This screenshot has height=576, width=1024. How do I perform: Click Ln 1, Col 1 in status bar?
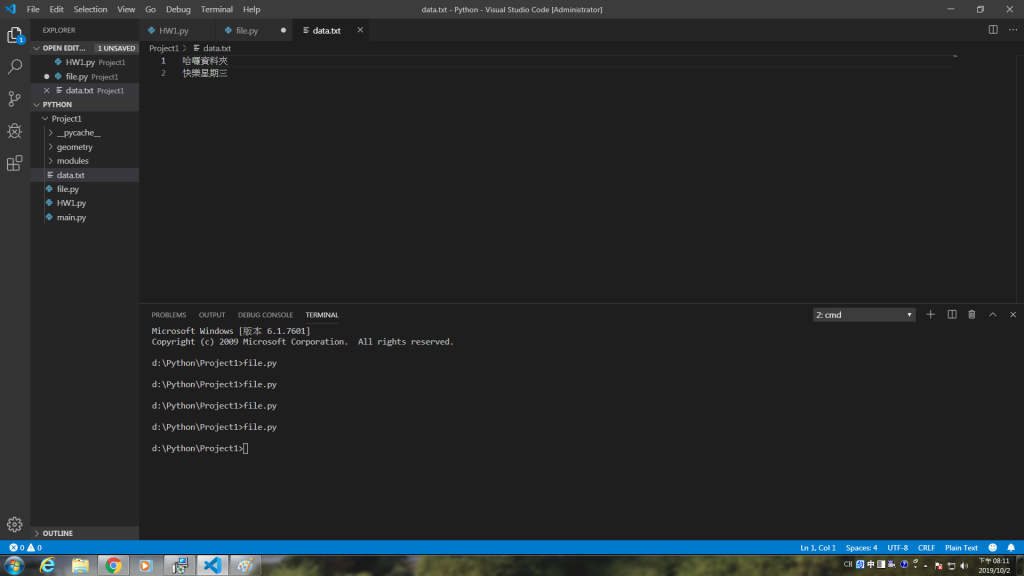818,548
